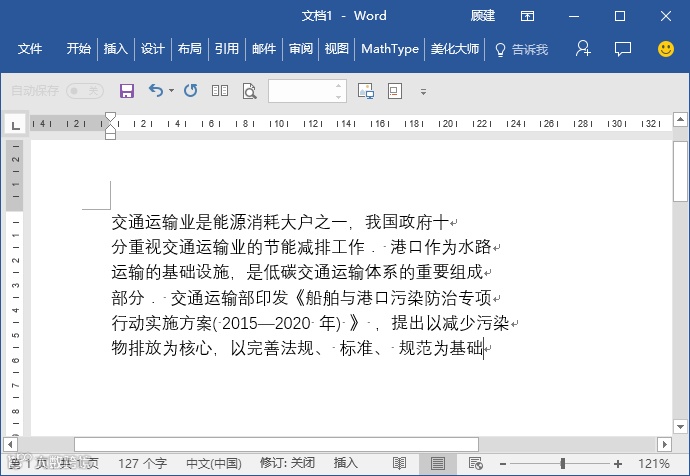The image size is (690, 476).
Task: Select the 邮件 tab
Action: 264,49
